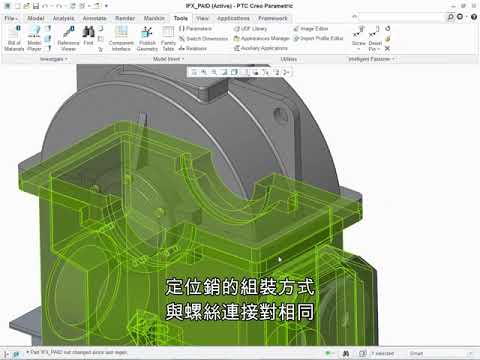
Task: Click the delete fastener X icon
Action: [387, 48]
